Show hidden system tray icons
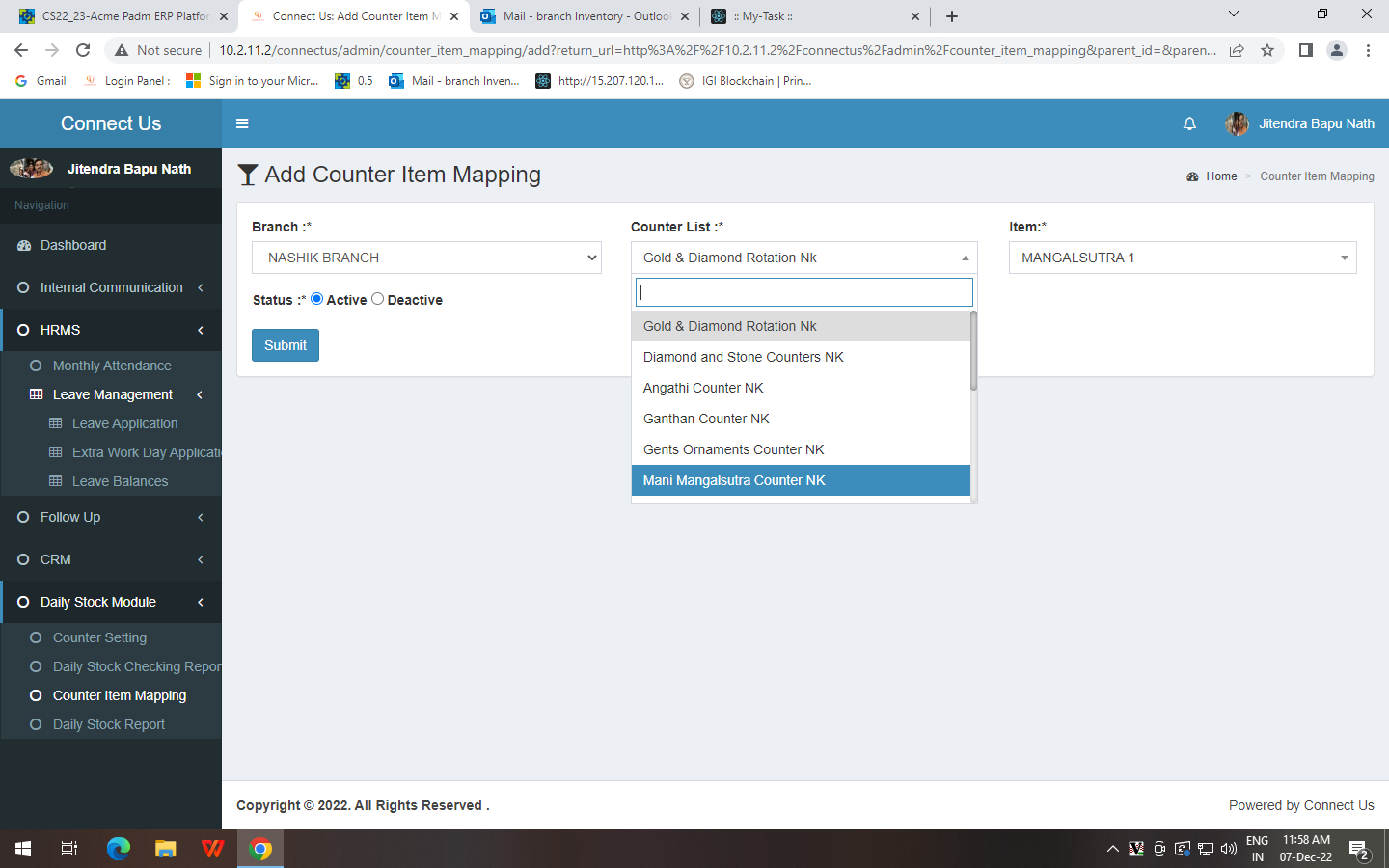 click(1112, 850)
